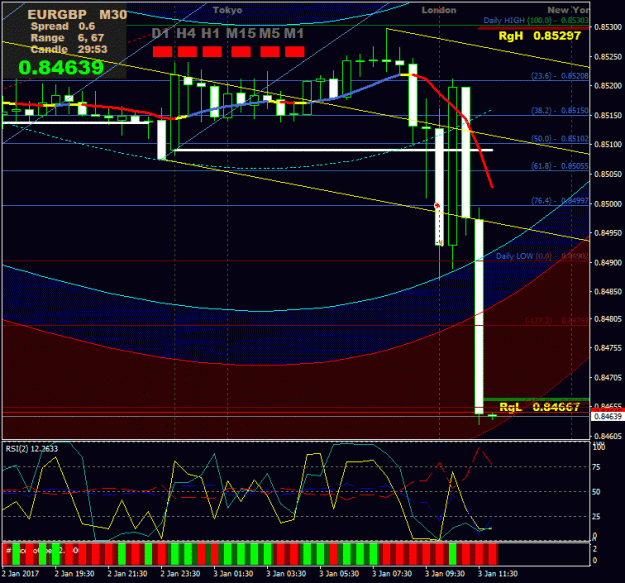Click the large falling candle near 3 Jan 11:30

click(x=479, y=316)
